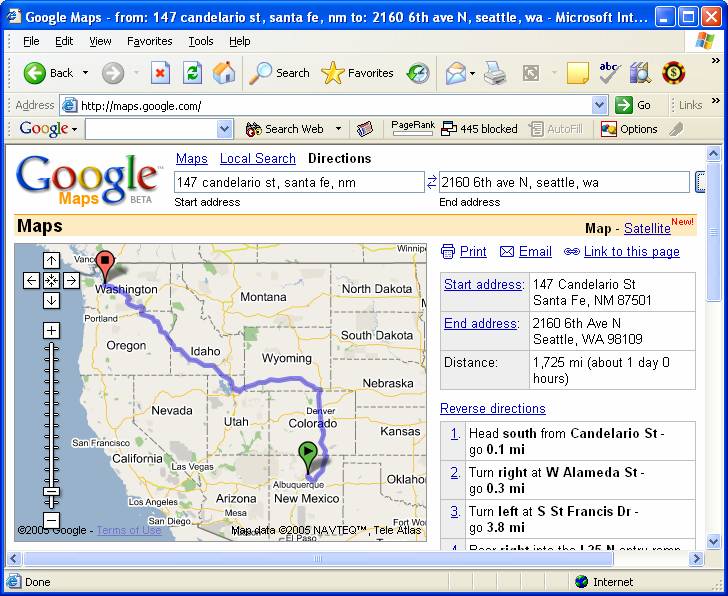Viewport: 728px width, 596px height.
Task: Zoom out with the minus button
Action: [51, 519]
